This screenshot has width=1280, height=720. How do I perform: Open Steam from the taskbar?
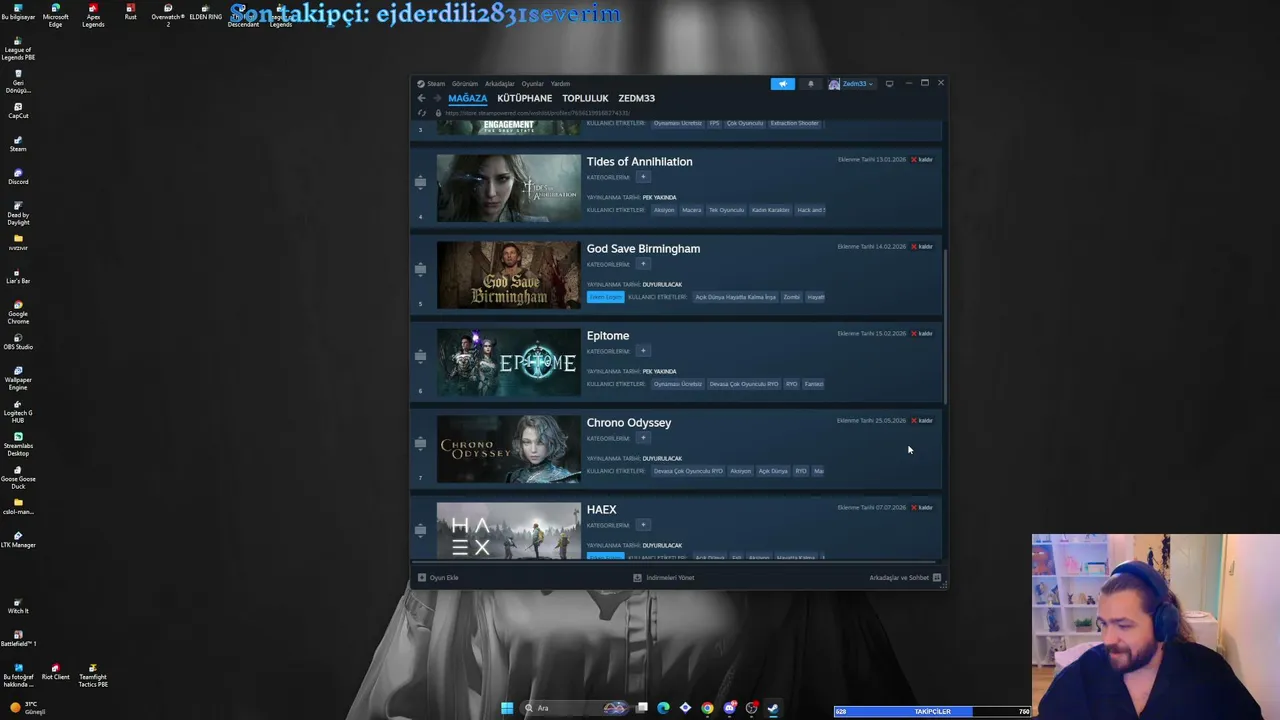click(x=773, y=708)
